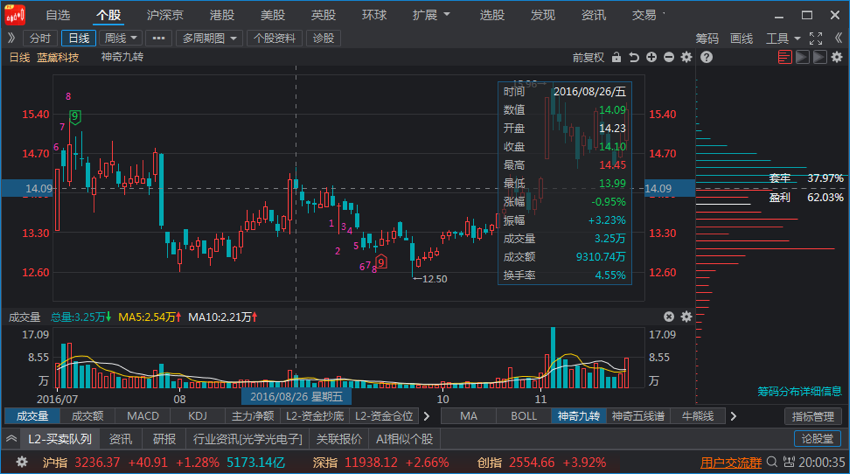Zoom in chart with plus icon

[652, 57]
